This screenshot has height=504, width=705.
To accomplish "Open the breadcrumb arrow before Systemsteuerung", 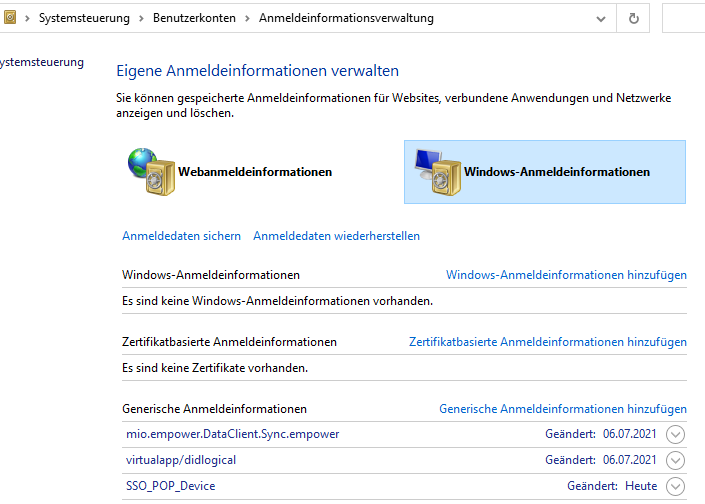I will click(27, 18).
